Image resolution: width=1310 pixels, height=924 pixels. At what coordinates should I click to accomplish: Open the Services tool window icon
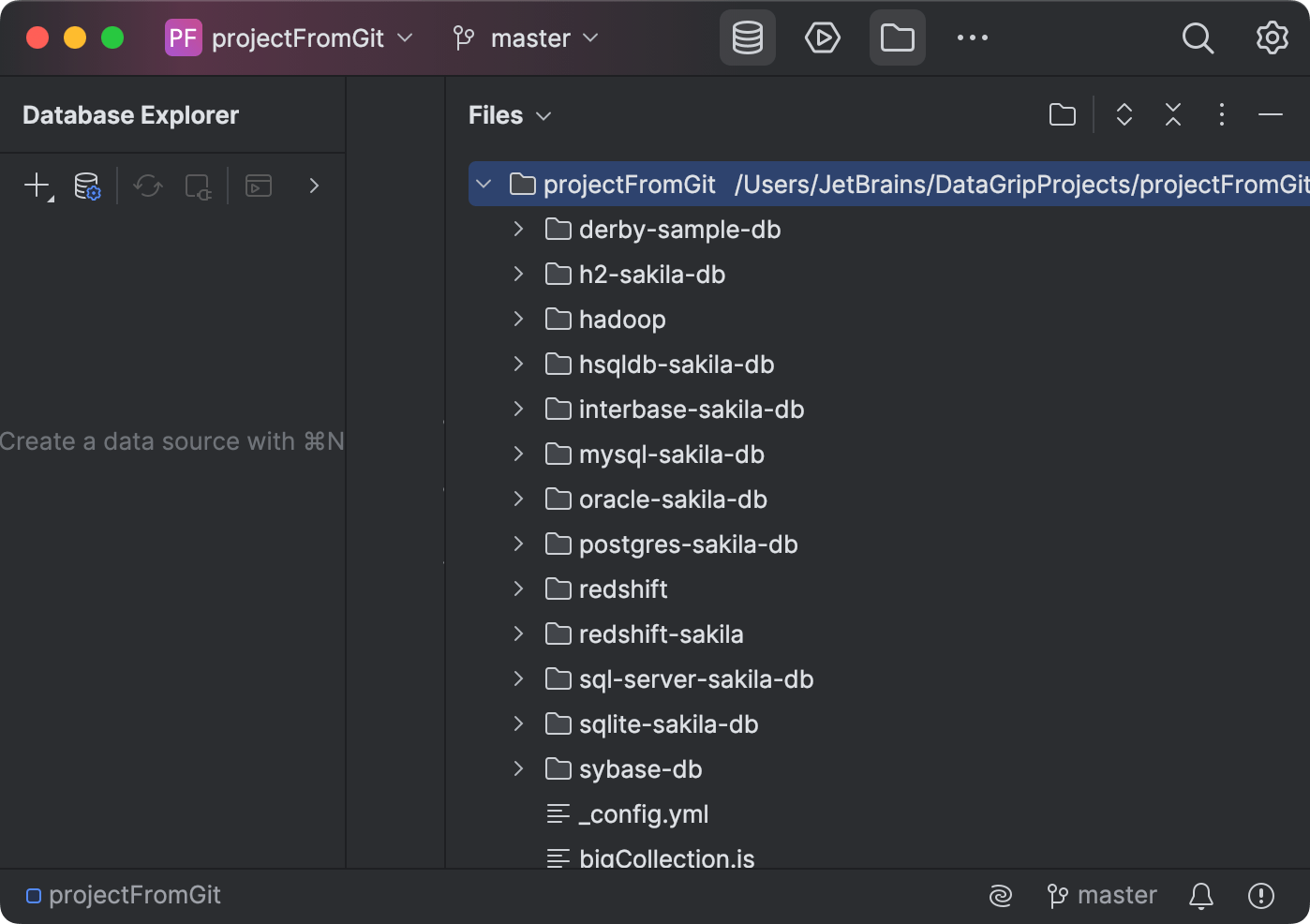822,38
